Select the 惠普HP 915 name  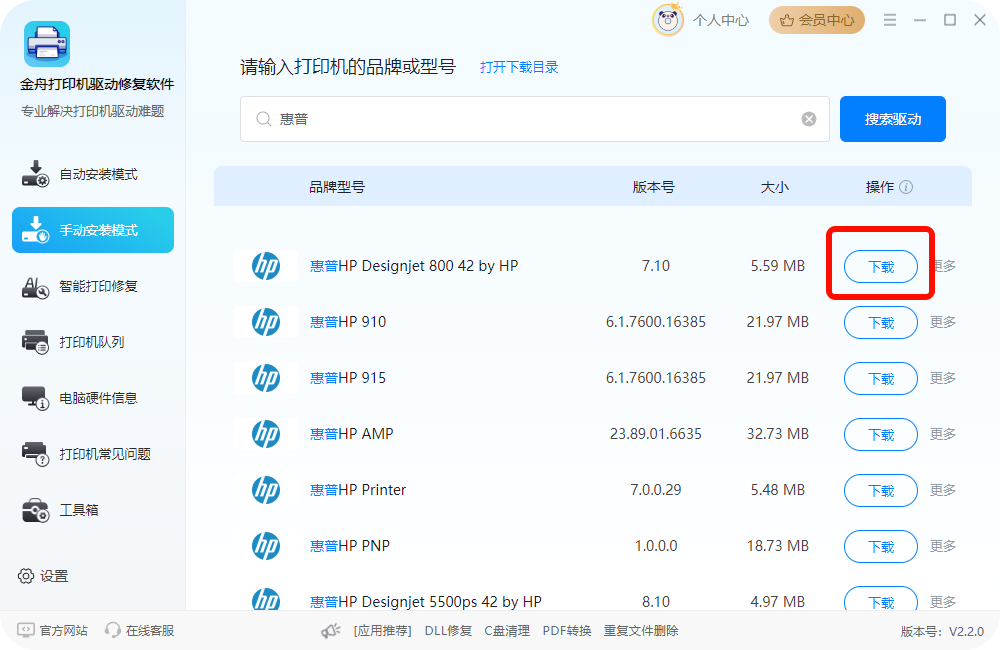(x=348, y=378)
